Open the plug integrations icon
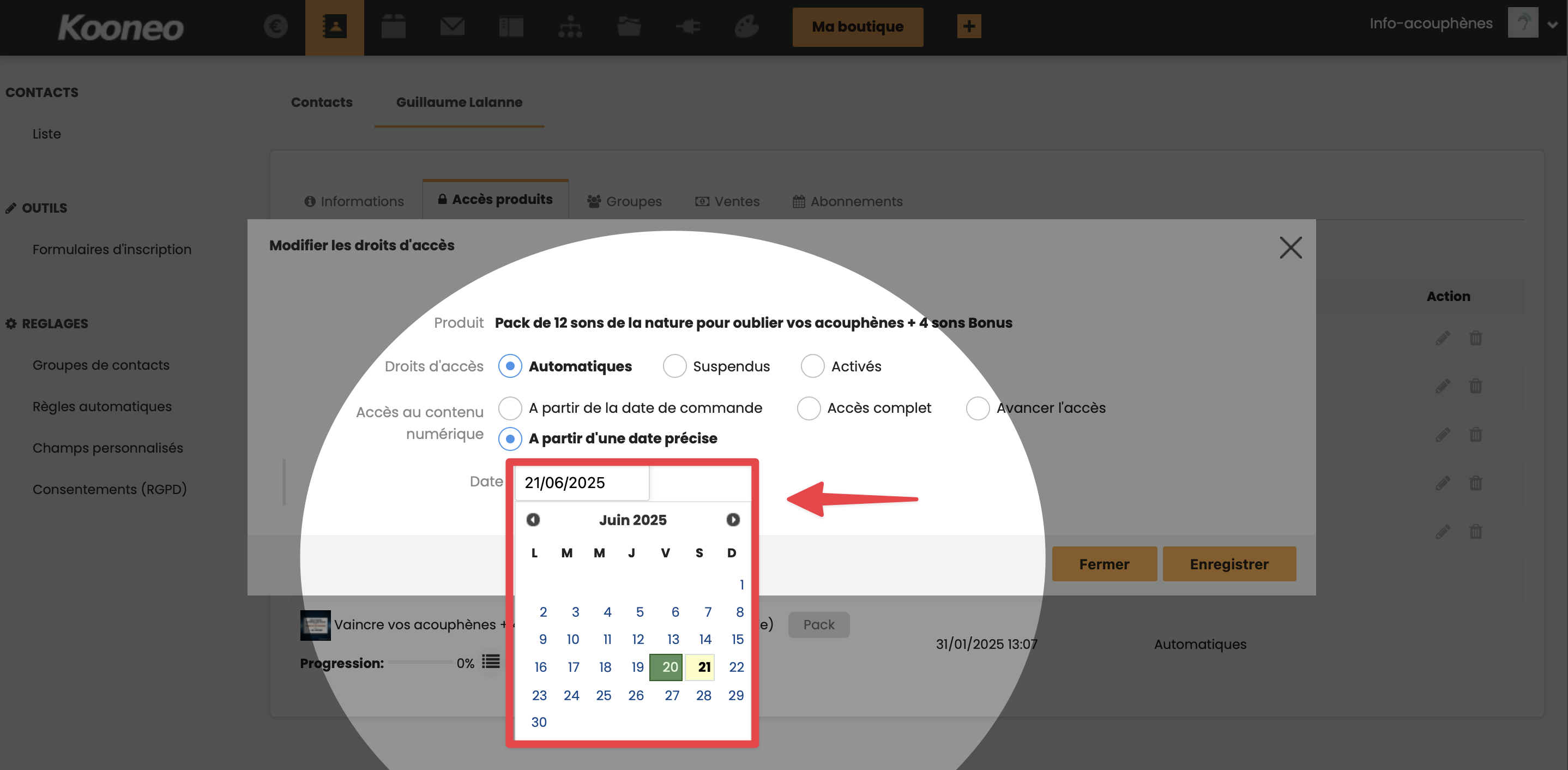Viewport: 1568px width, 770px height. [x=688, y=27]
